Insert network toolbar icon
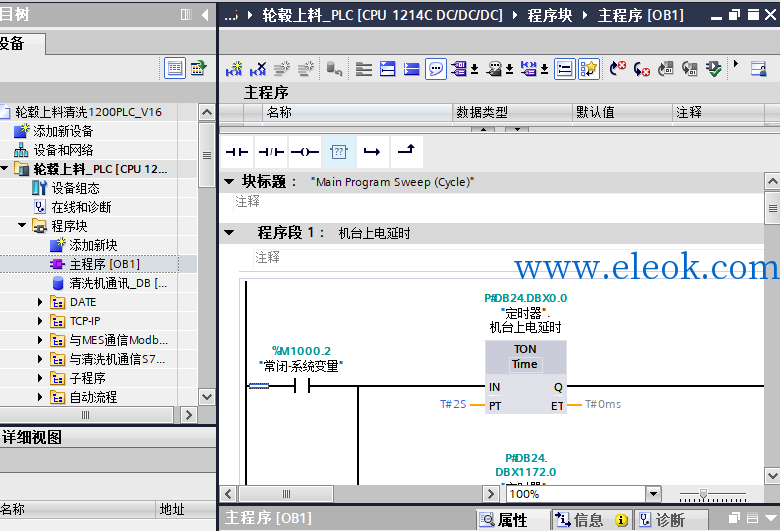 (x=234, y=69)
